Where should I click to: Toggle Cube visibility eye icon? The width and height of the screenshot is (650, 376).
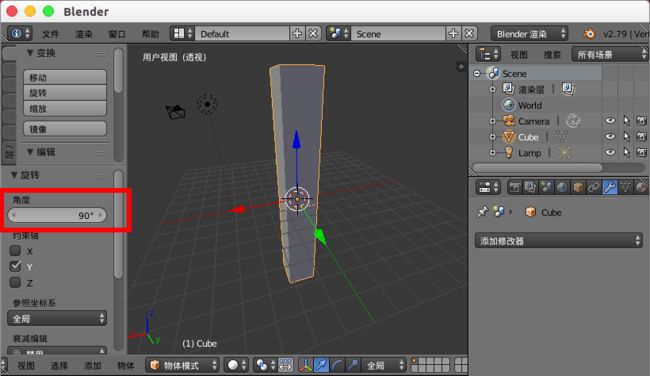[x=610, y=136]
